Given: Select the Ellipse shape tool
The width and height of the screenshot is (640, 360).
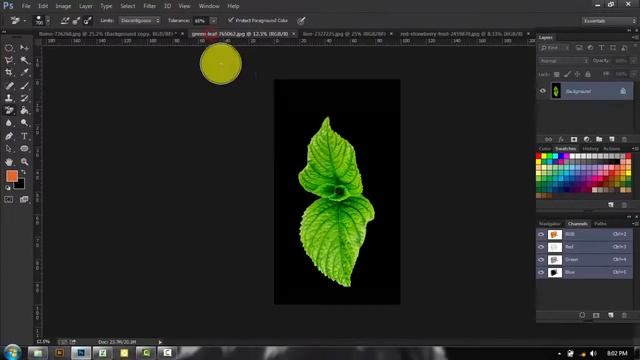Looking at the screenshot, I should pyautogui.click(x=24, y=149).
